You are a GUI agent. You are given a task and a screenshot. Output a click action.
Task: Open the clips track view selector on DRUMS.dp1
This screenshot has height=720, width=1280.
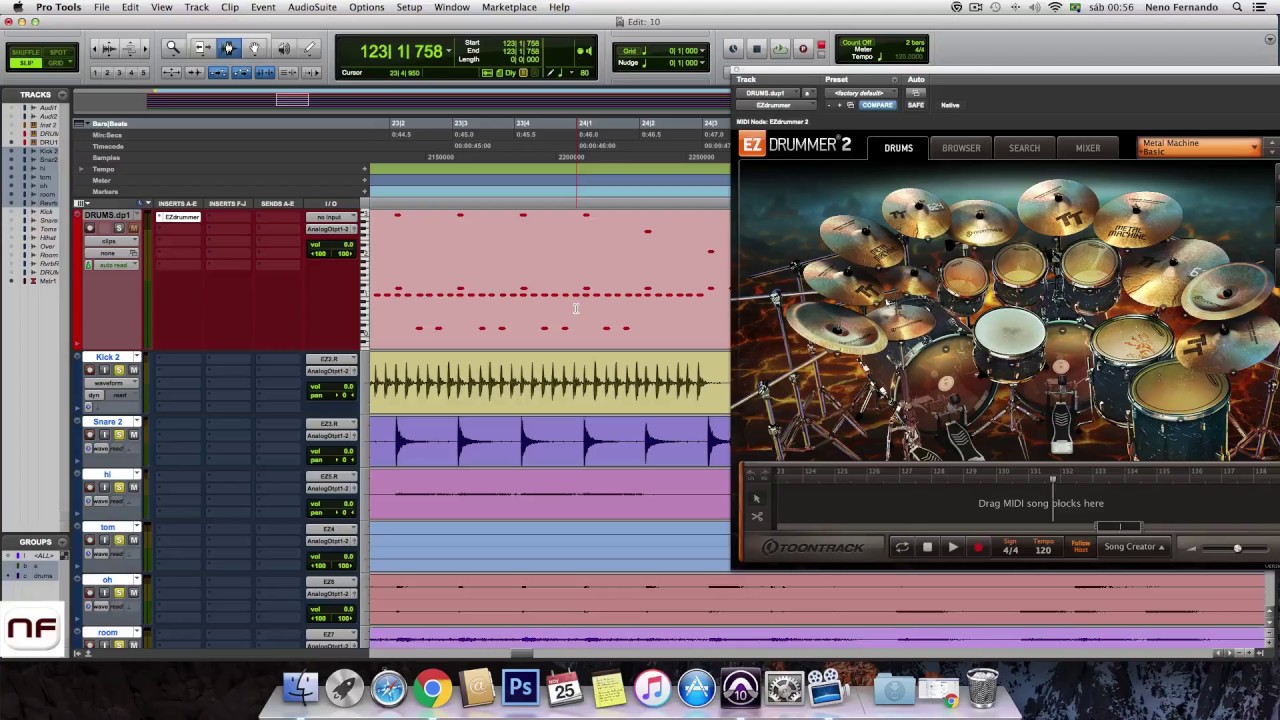[x=111, y=241]
